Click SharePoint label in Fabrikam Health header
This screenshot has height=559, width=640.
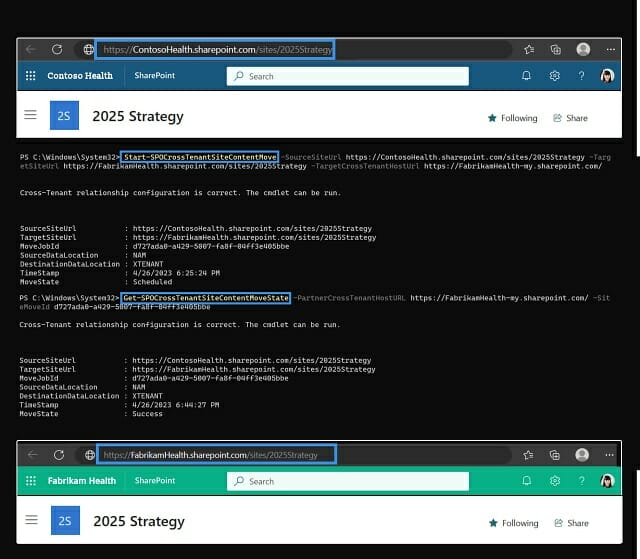pos(157,481)
